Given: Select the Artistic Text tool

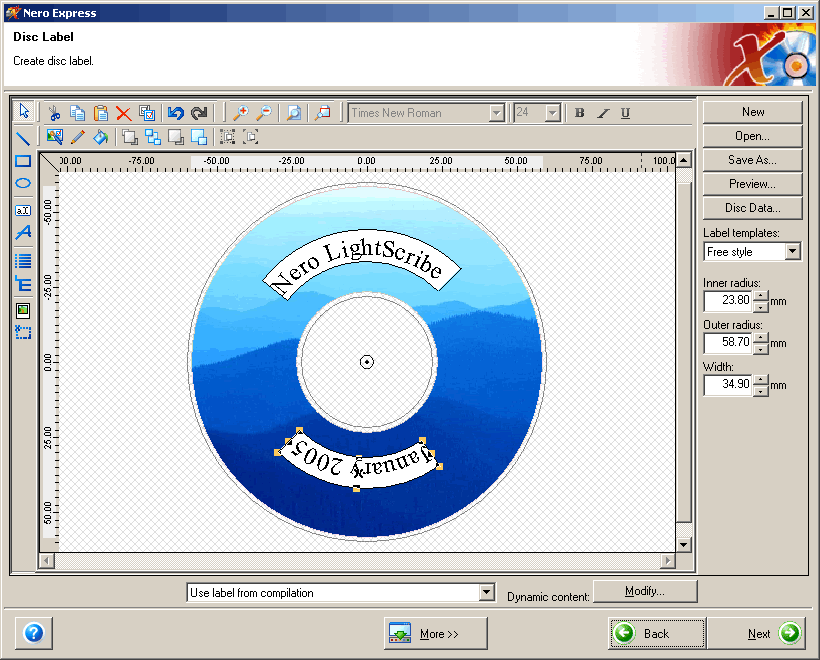Looking at the screenshot, I should click(22, 232).
